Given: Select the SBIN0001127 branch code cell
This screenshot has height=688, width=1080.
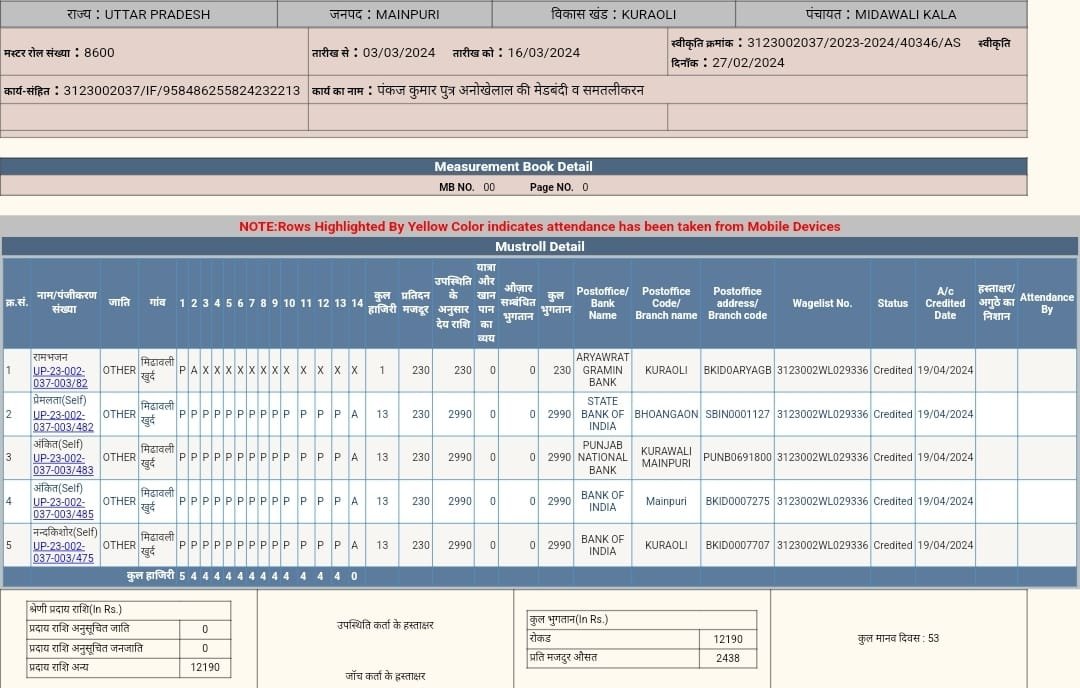Looking at the screenshot, I should point(738,414).
